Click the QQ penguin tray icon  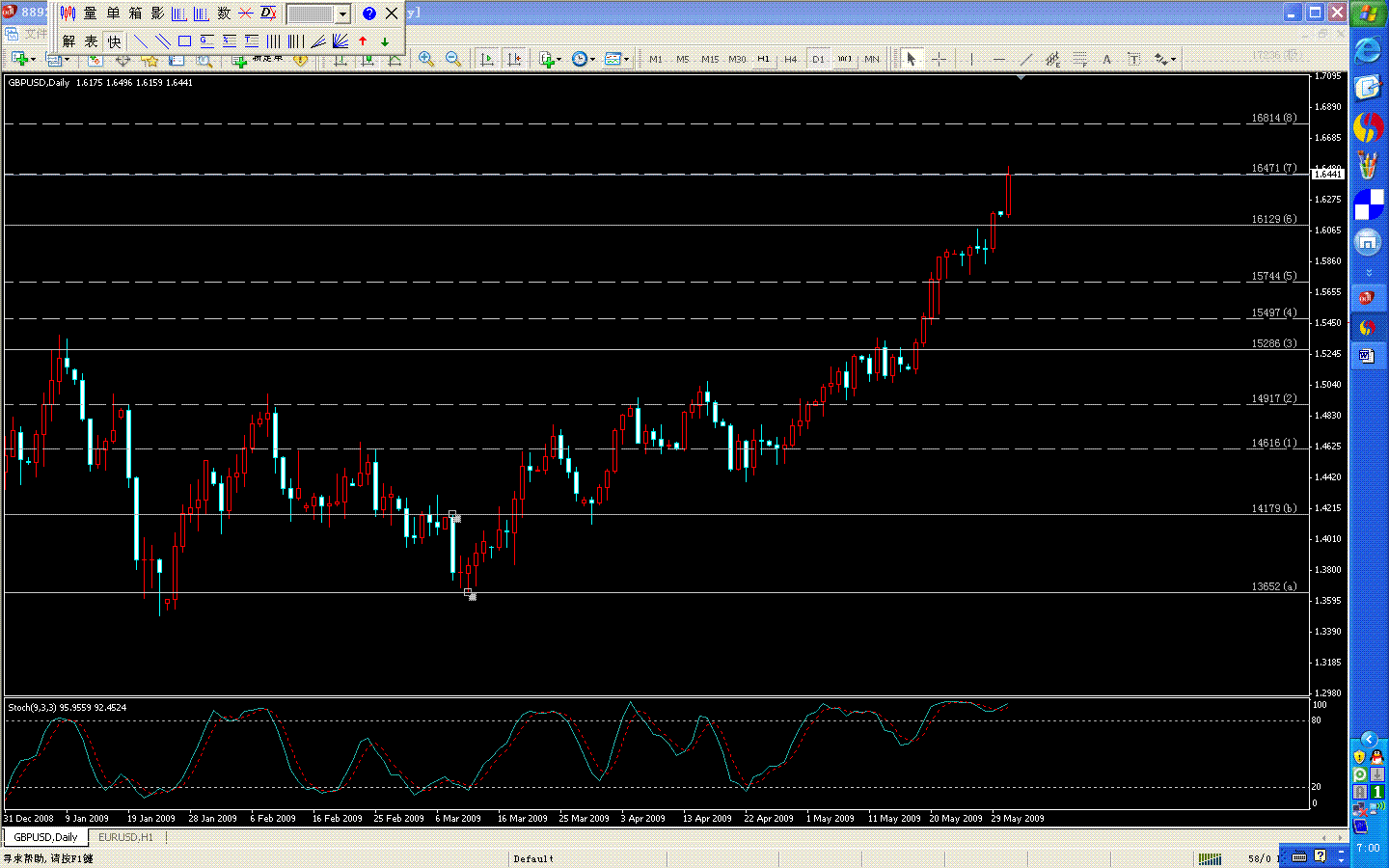point(1376,757)
